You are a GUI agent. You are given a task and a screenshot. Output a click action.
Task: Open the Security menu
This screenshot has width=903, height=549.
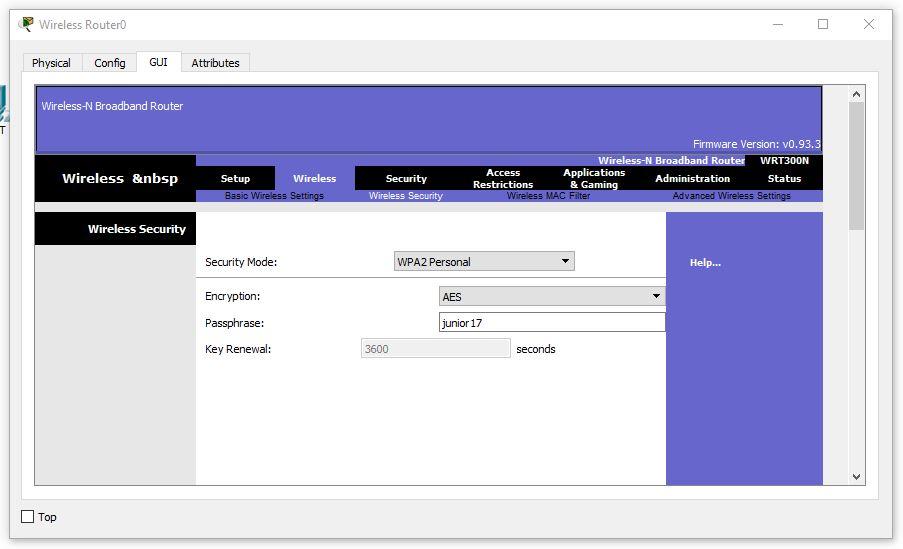[406, 179]
